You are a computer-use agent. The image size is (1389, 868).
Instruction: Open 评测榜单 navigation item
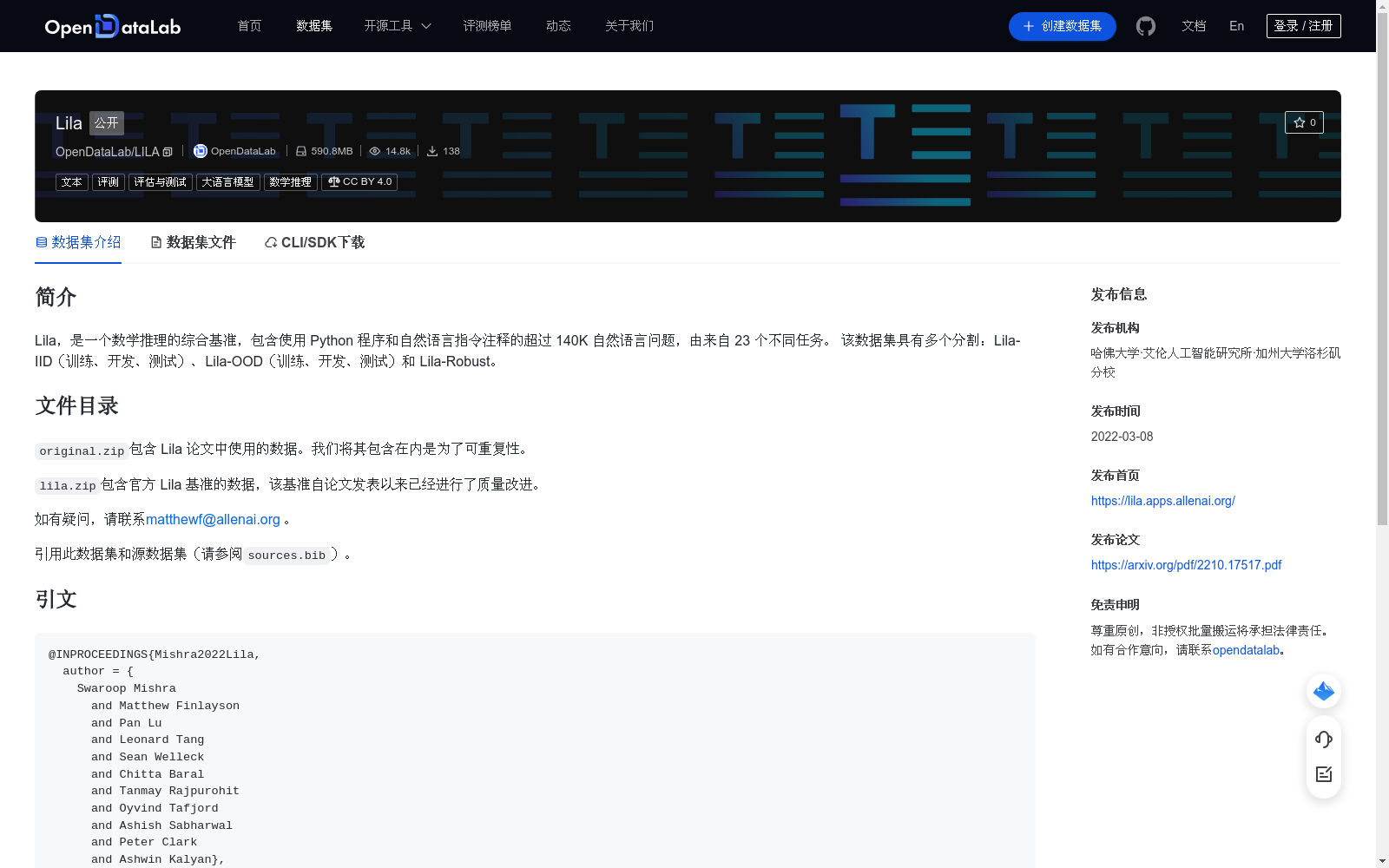[488, 26]
